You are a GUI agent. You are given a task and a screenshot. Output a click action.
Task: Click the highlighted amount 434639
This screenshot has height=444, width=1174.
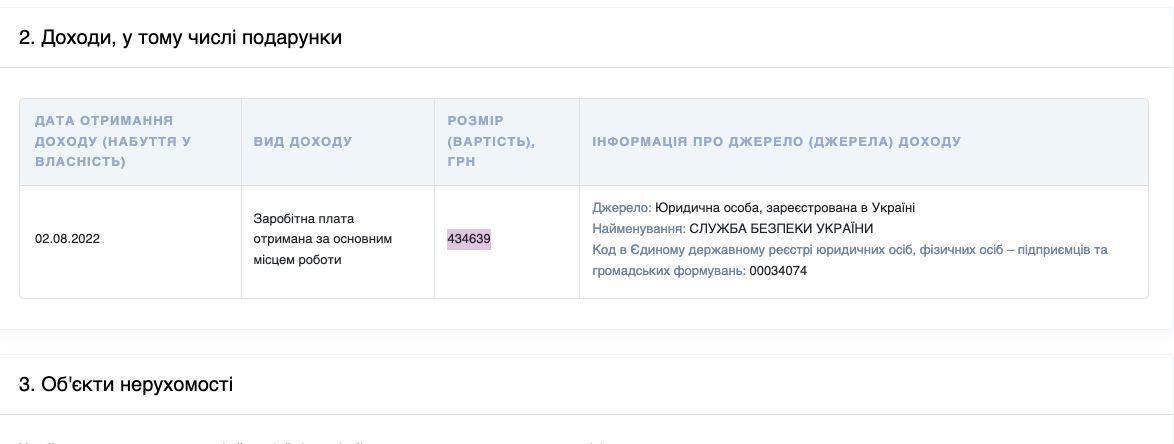click(469, 239)
